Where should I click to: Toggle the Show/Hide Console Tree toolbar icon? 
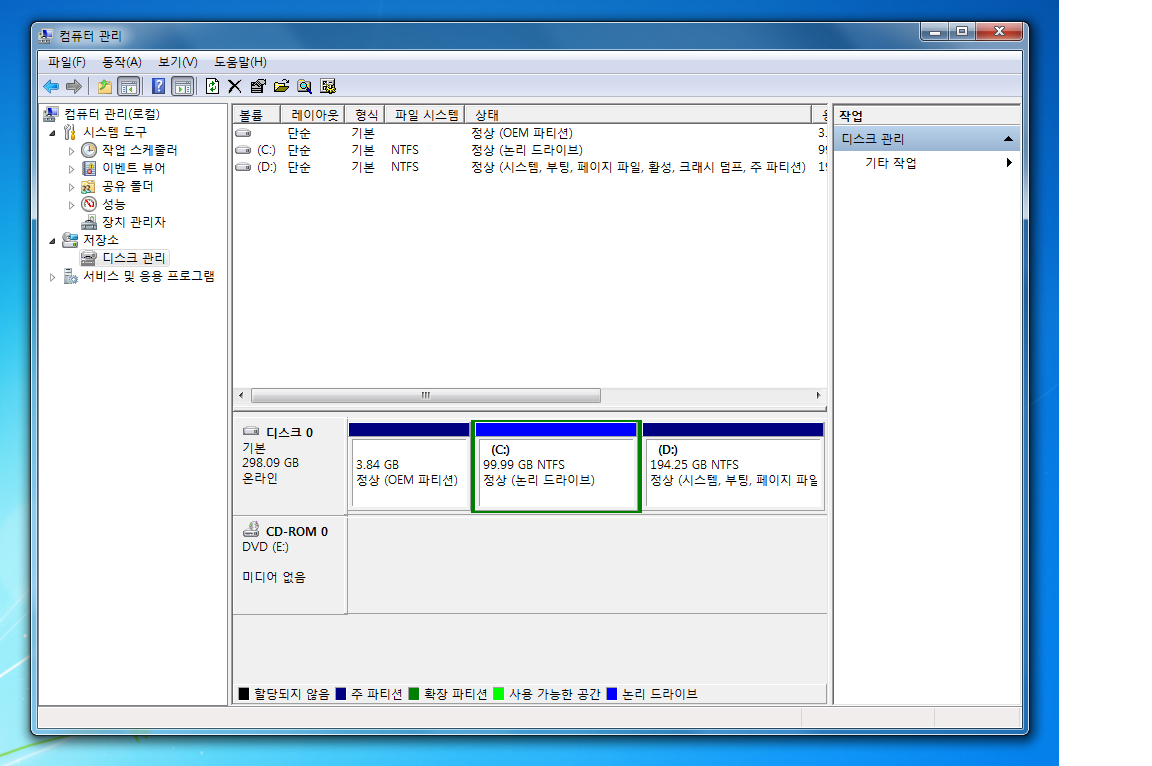coord(129,87)
